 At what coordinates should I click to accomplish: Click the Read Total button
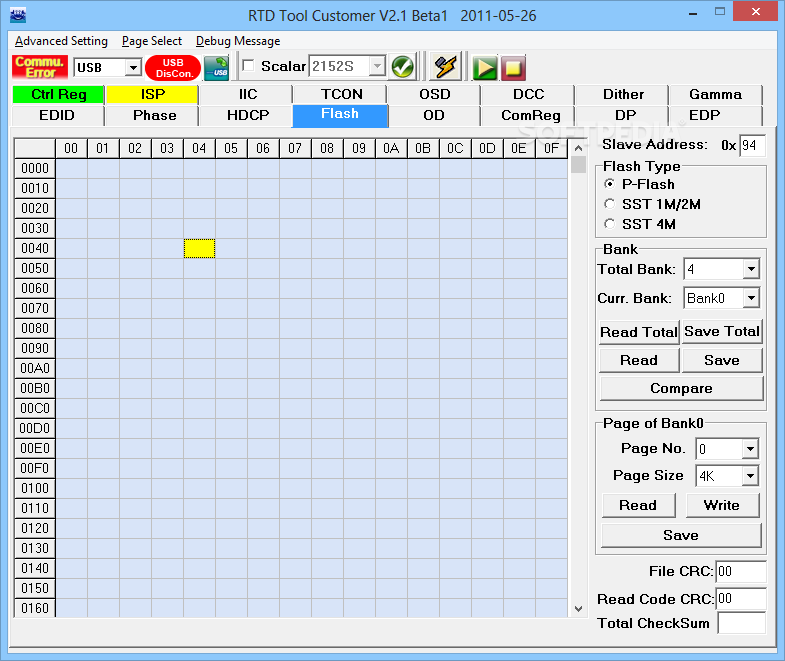click(x=639, y=332)
